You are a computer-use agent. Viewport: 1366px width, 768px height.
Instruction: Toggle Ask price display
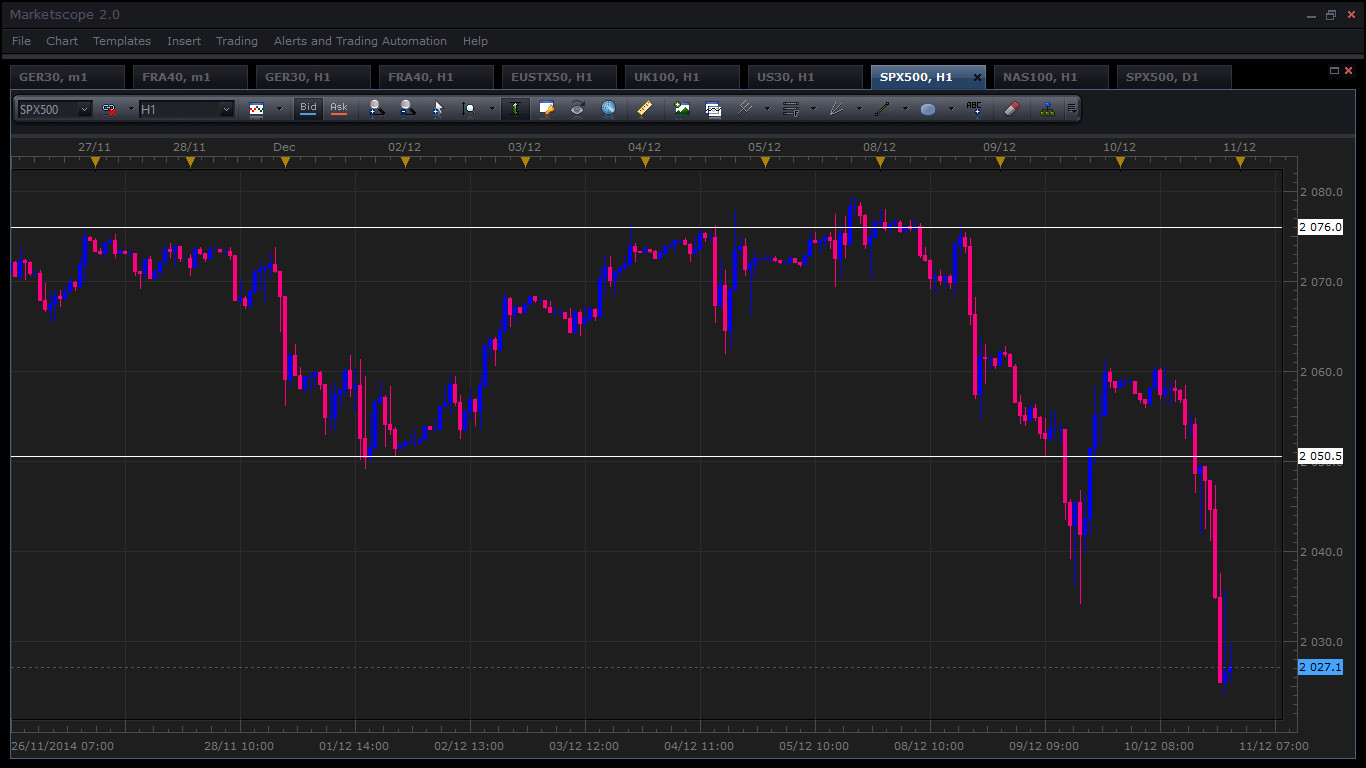click(339, 108)
